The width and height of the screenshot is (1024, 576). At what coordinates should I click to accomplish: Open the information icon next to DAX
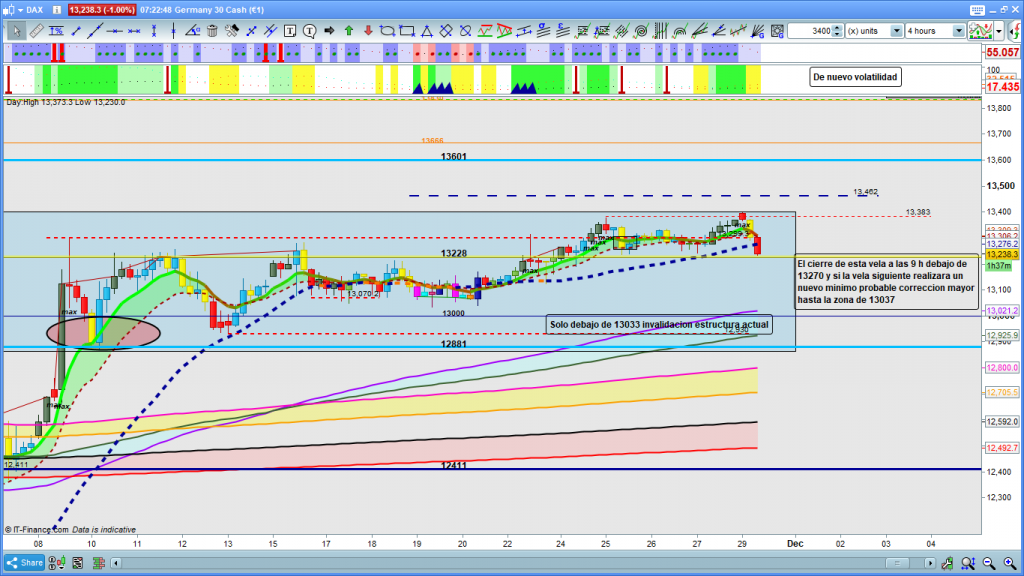[x=56, y=10]
